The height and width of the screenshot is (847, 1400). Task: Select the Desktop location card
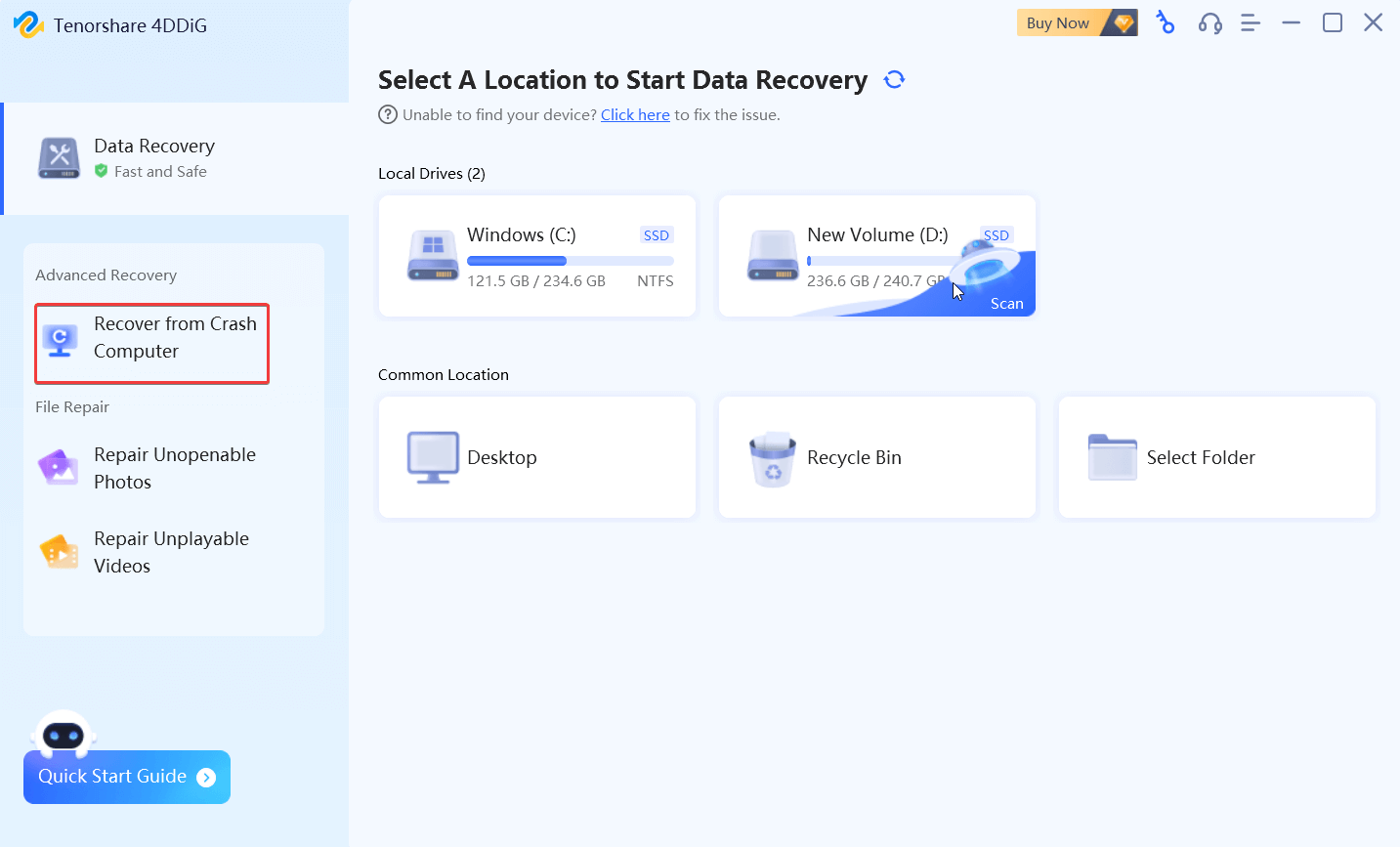(x=537, y=457)
